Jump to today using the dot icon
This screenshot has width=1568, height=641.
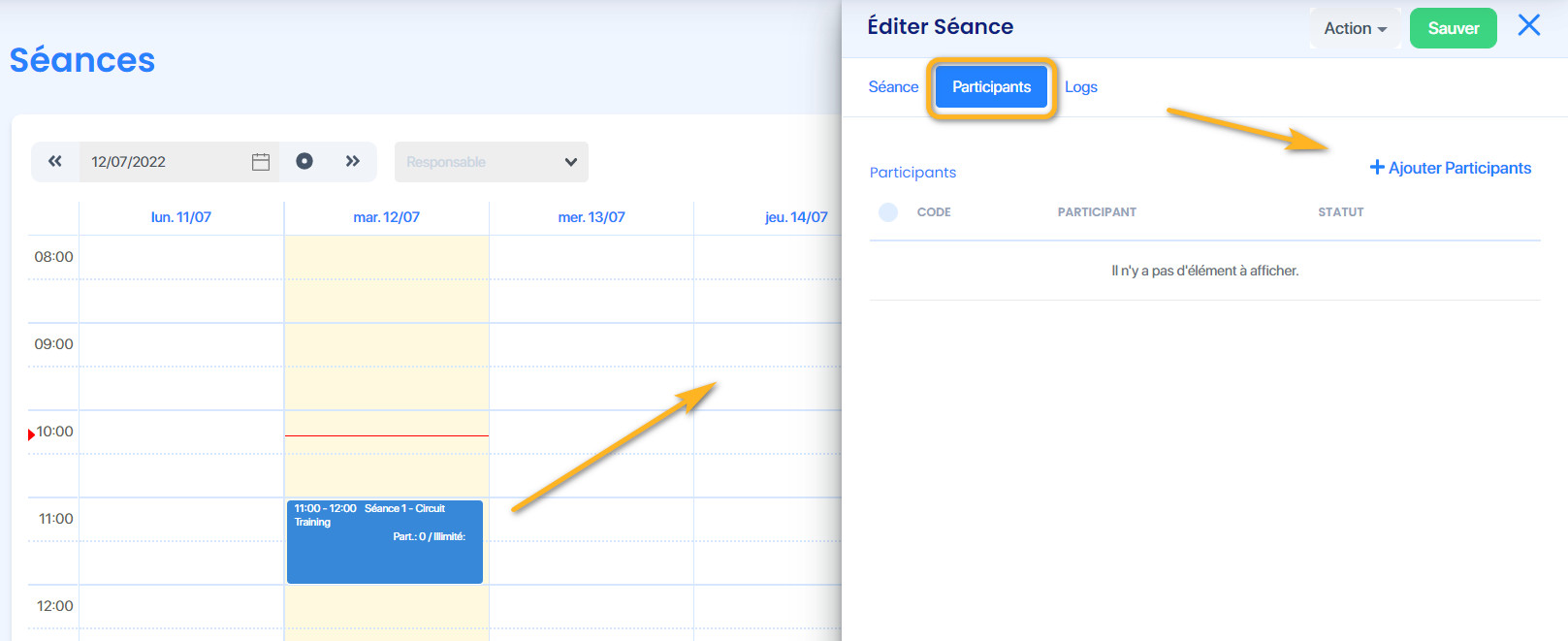pos(304,161)
